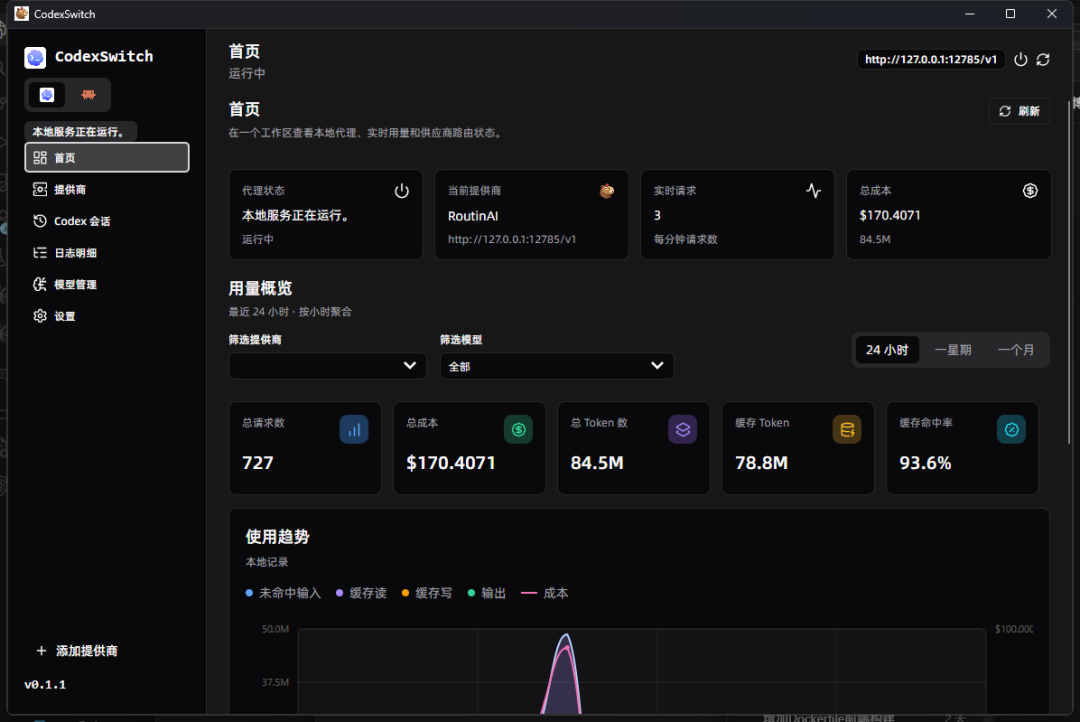Click the activity pulse icon in 实时请求 card
This screenshot has width=1080, height=722.
tap(813, 191)
